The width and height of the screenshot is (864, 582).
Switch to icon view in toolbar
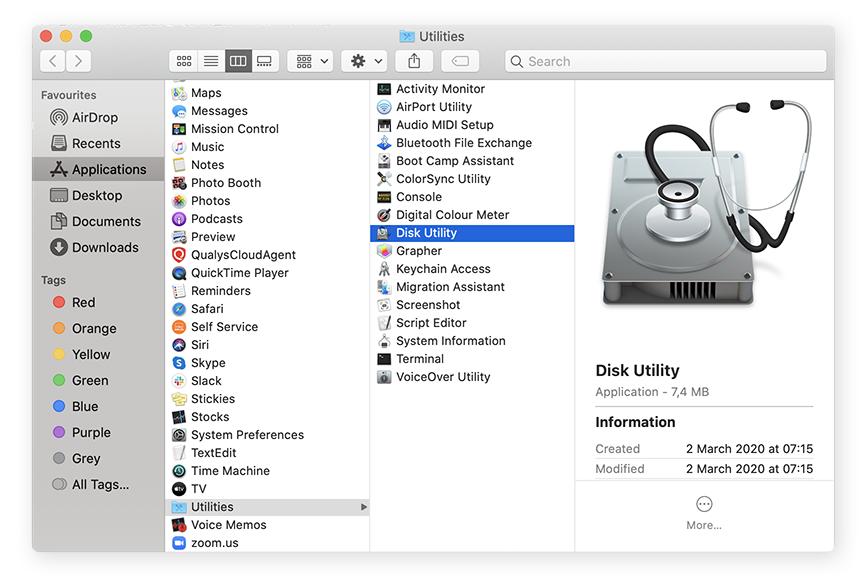tap(183, 61)
